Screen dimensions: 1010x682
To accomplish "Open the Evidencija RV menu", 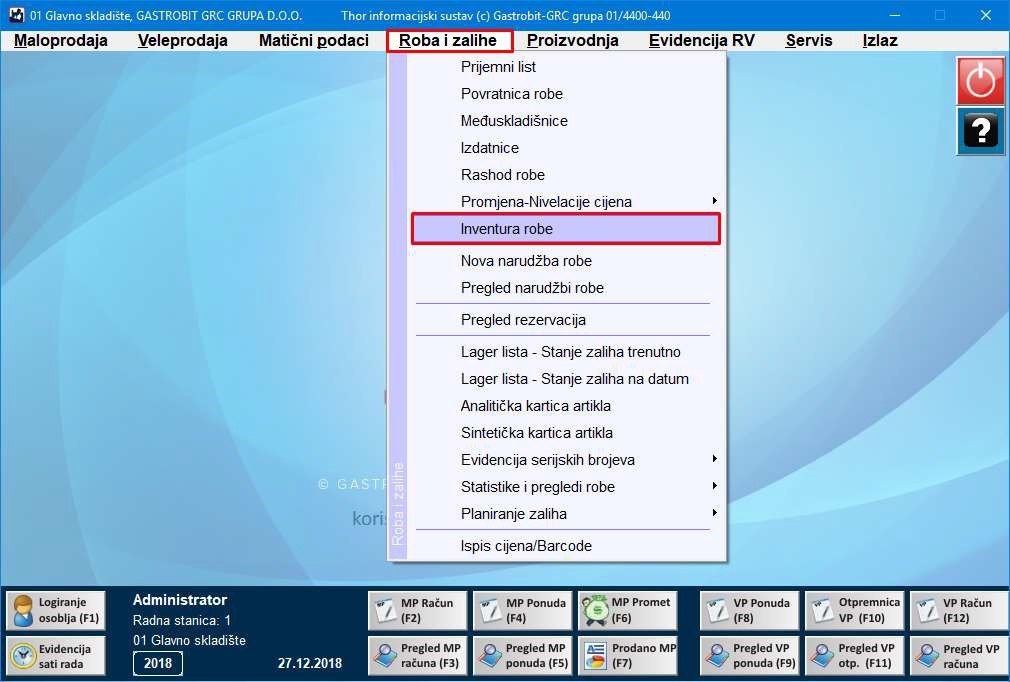I will pyautogui.click(x=701, y=41).
